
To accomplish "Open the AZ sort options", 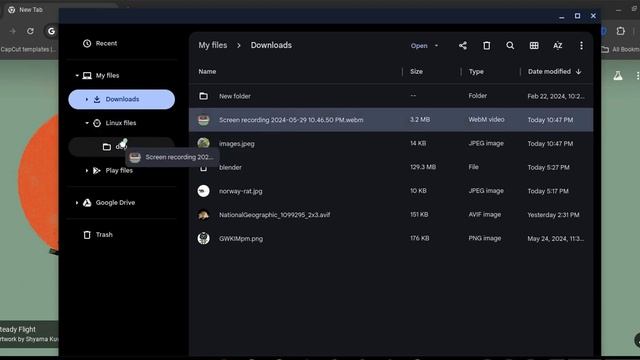I will tap(558, 46).
